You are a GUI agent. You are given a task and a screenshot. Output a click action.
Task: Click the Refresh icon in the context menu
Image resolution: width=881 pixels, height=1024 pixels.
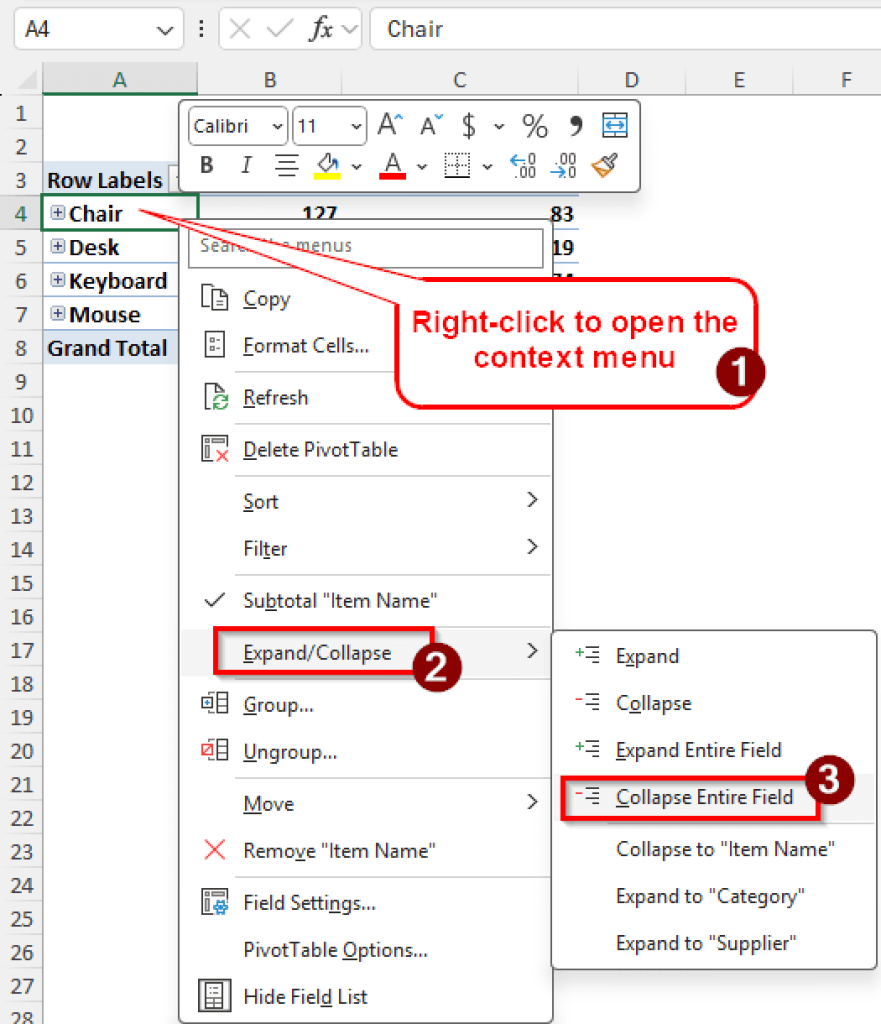(x=214, y=397)
